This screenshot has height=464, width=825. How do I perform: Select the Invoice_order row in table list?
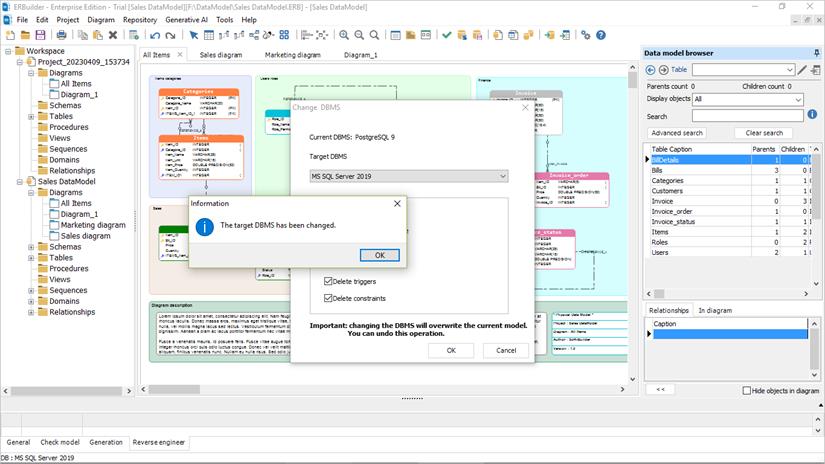(x=729, y=211)
